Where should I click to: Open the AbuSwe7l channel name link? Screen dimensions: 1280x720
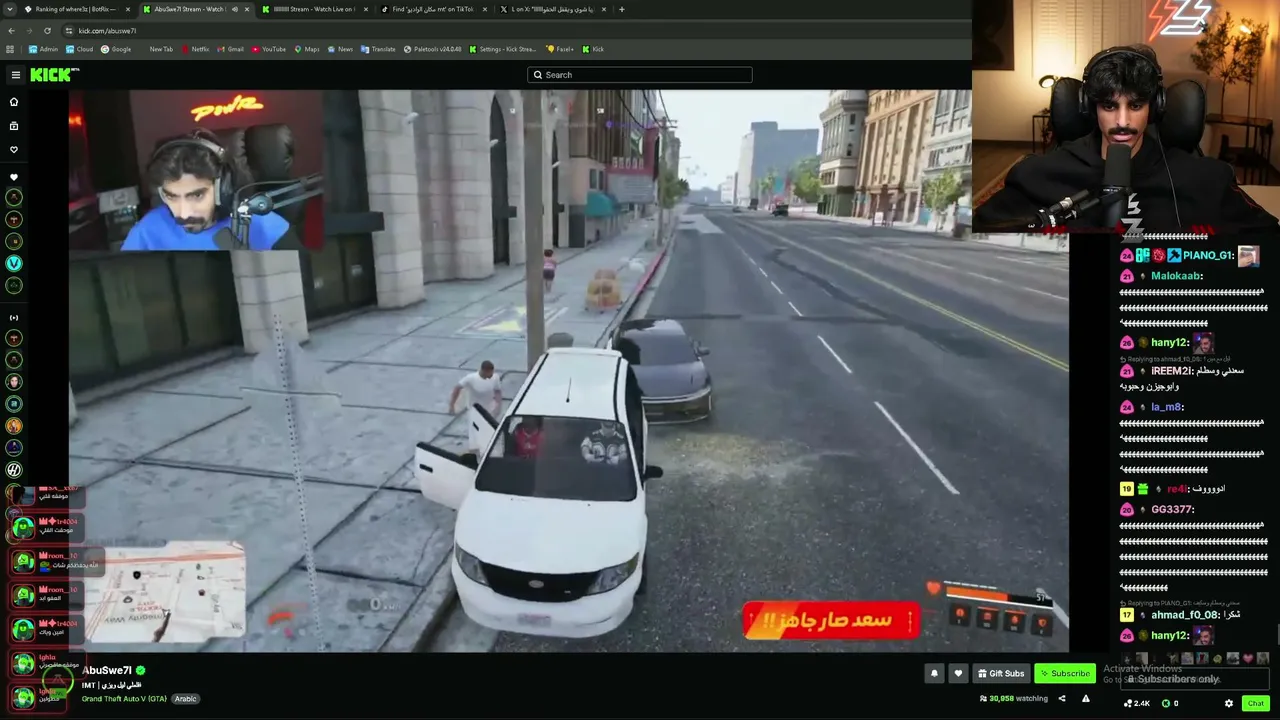pyautogui.click(x=107, y=670)
